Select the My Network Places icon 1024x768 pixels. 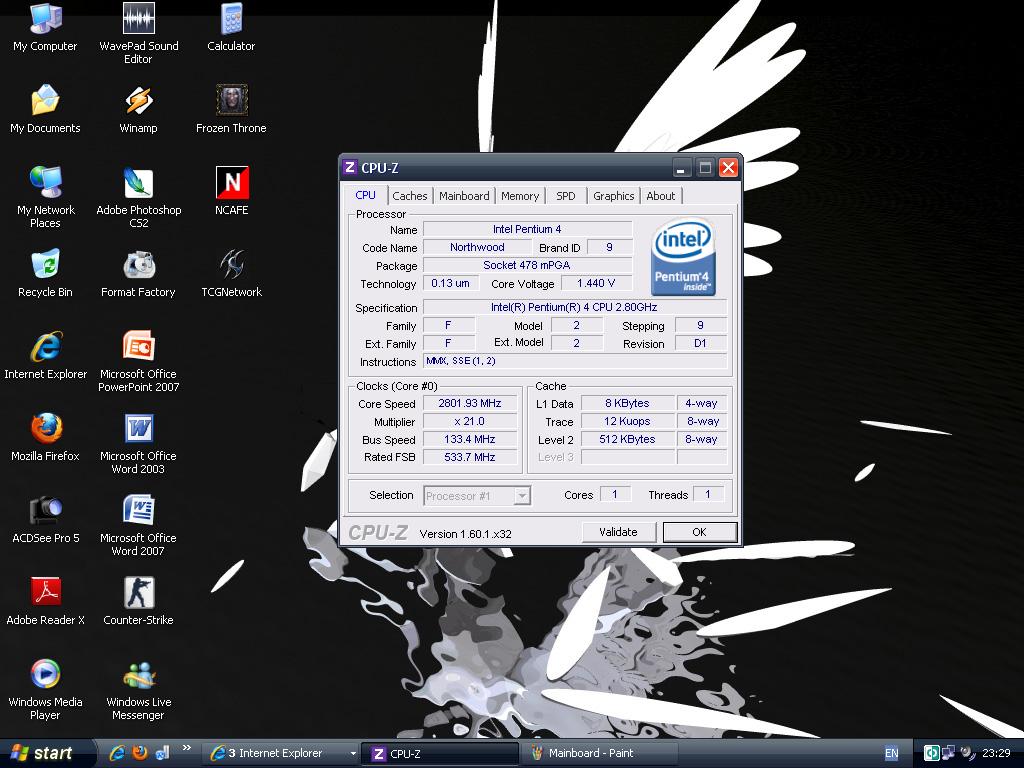pos(45,197)
